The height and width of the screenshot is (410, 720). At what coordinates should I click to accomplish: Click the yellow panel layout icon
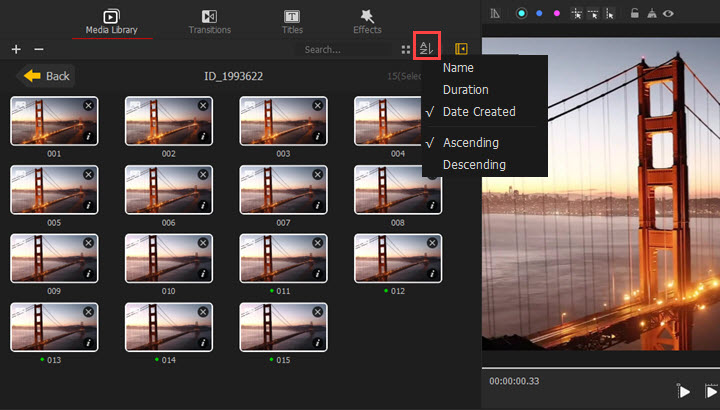(461, 49)
